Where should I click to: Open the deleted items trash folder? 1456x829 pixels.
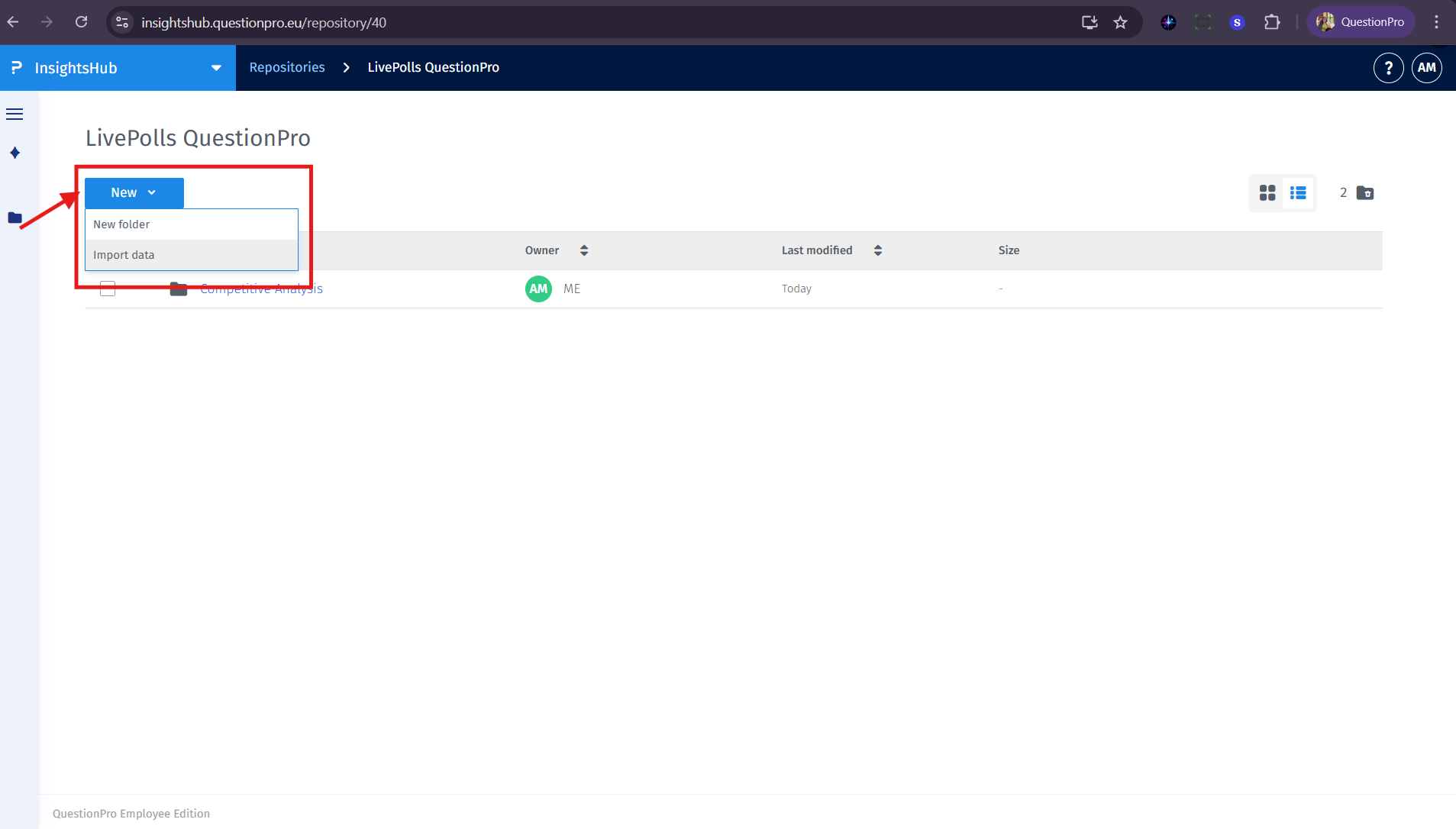(1364, 192)
